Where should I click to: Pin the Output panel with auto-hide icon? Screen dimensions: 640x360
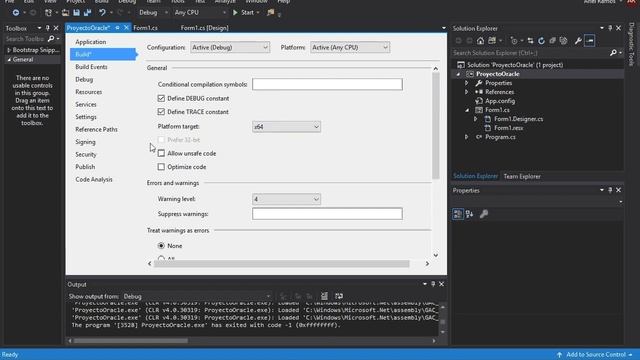click(433, 284)
